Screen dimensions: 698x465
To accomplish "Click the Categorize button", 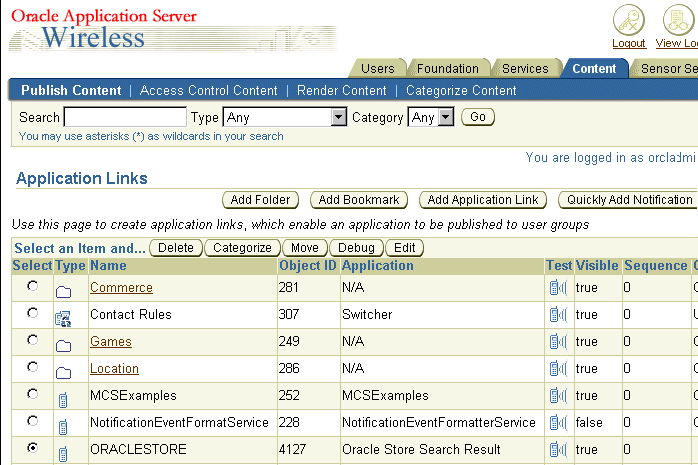I will pos(242,248).
